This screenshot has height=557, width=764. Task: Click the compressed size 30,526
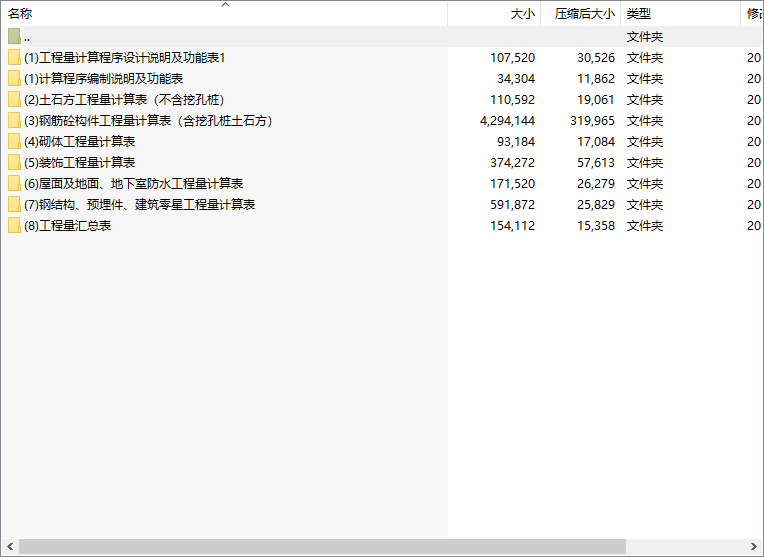tap(596, 58)
